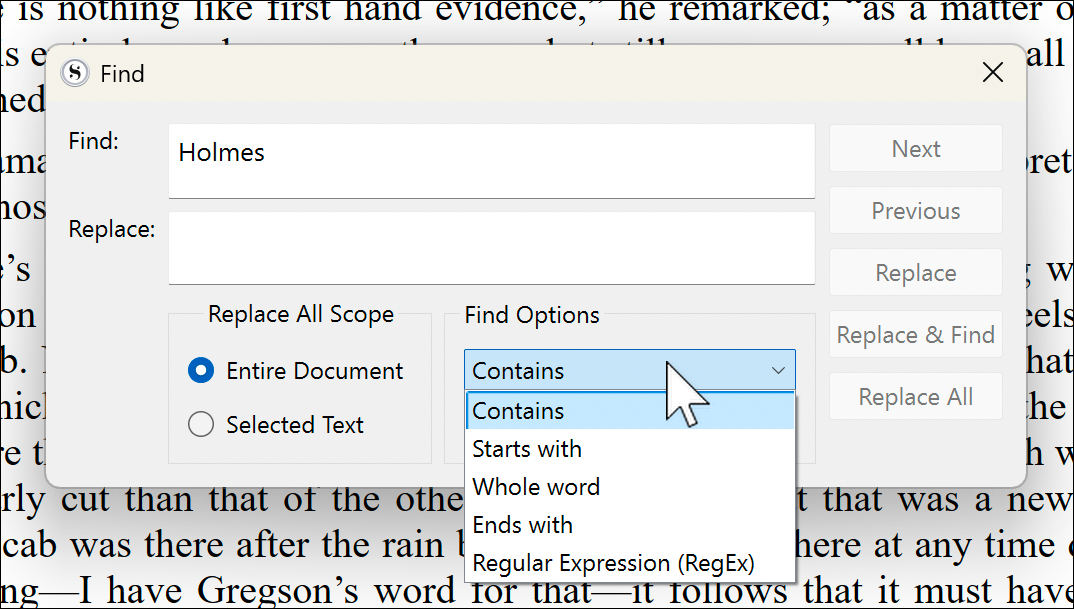Close the Find dialog
1074x609 pixels.
click(992, 73)
